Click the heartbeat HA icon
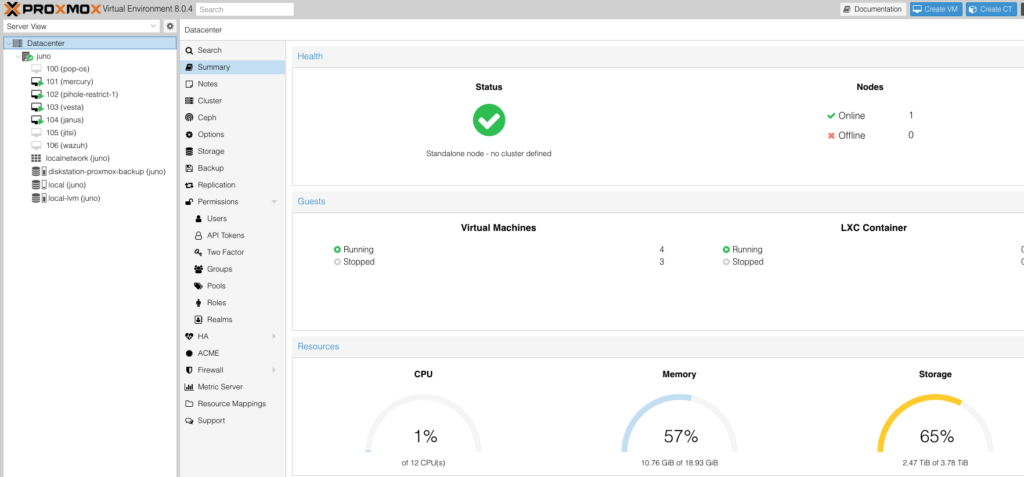 189,337
